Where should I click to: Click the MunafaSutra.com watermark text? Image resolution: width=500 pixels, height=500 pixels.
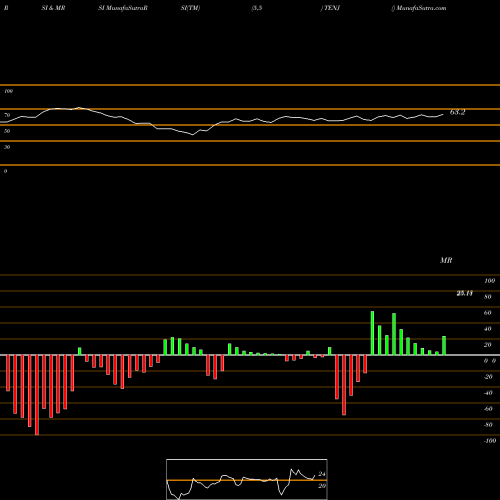pyautogui.click(x=421, y=8)
